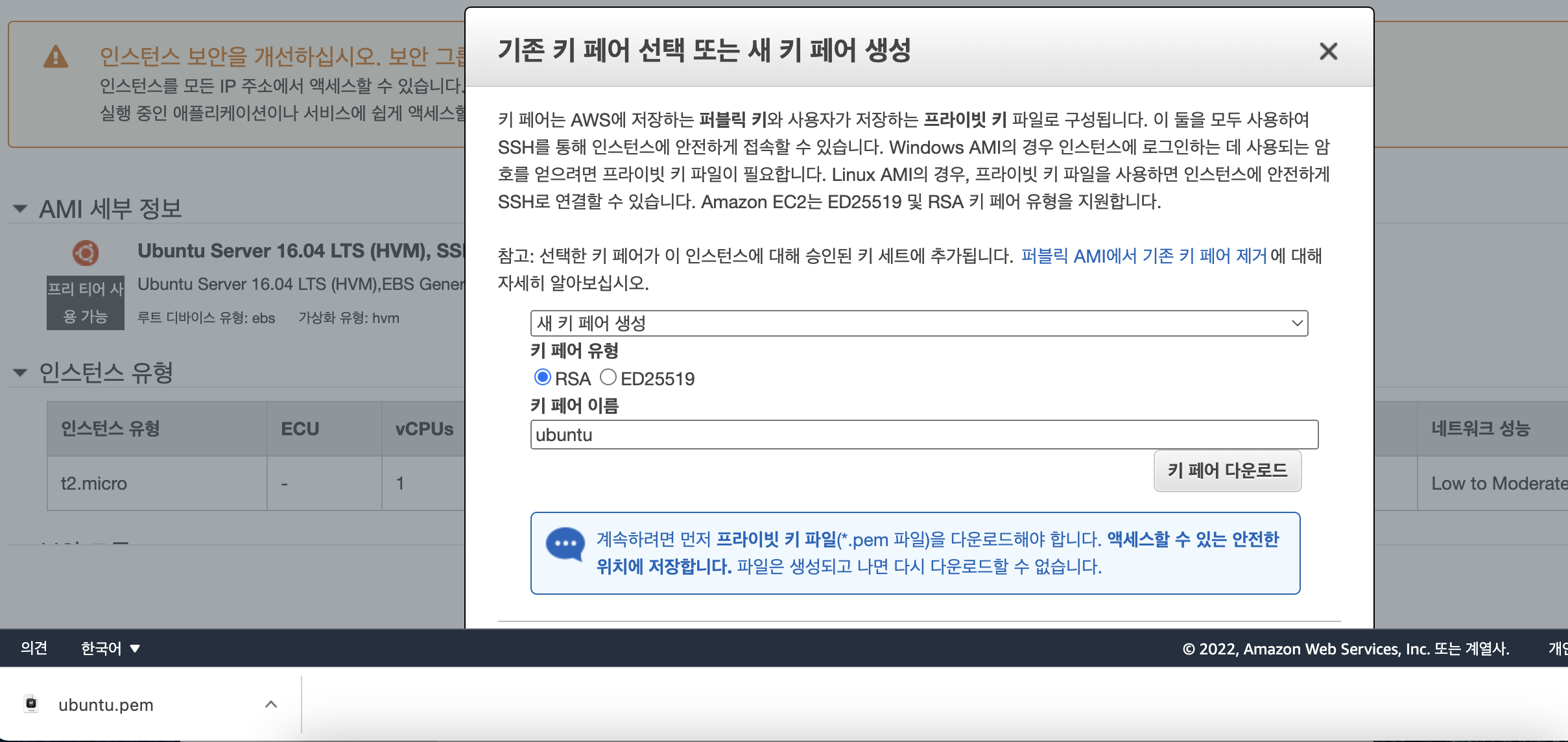This screenshot has width=1568, height=742.
Task: Click the orange warning triangle icon
Action: pos(56,57)
